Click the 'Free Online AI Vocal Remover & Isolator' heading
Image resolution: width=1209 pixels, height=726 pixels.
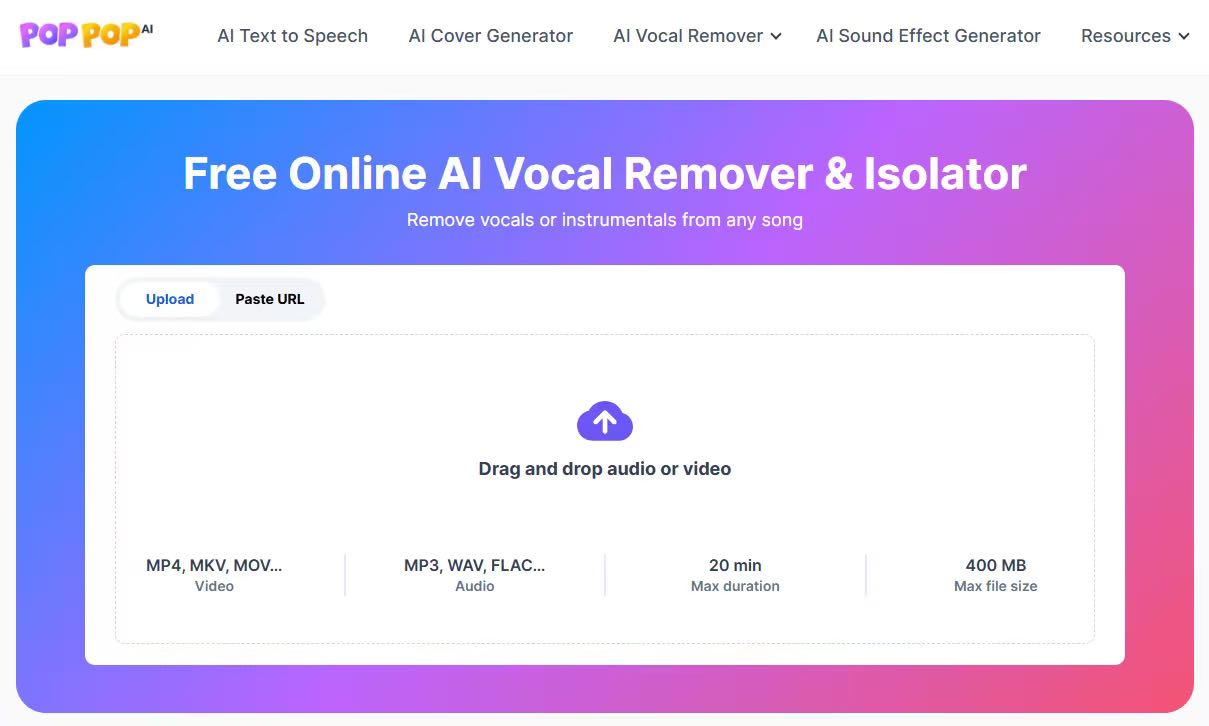(604, 174)
